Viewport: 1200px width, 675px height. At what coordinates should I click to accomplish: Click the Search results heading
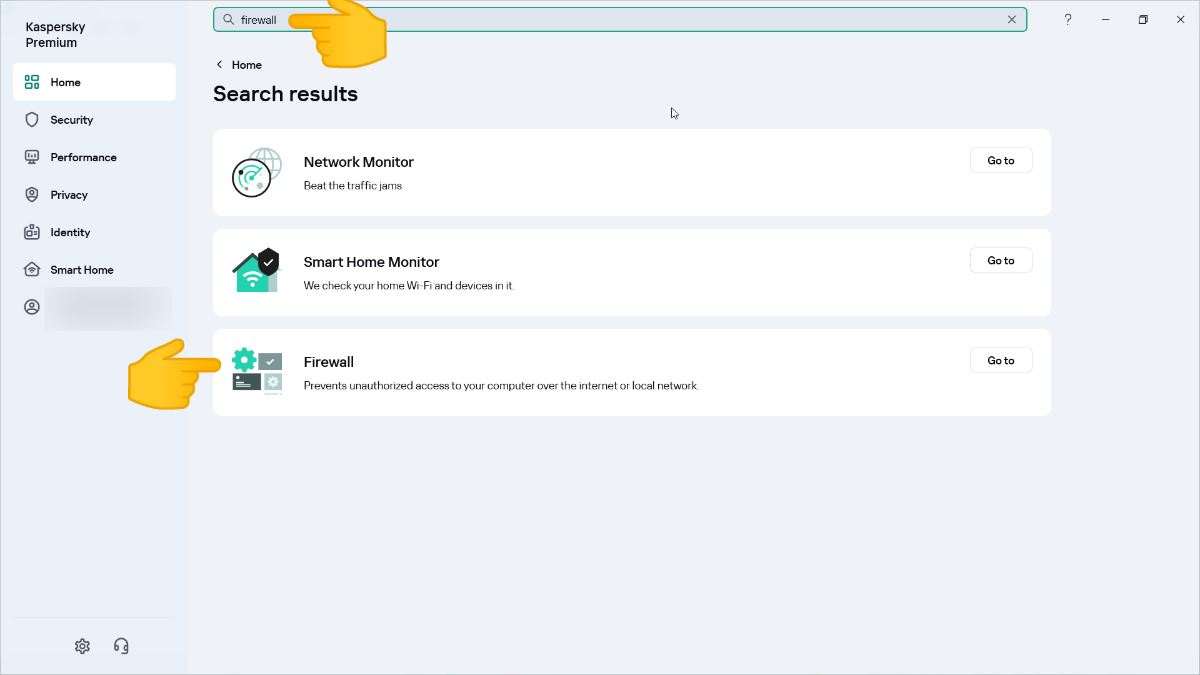(x=285, y=94)
